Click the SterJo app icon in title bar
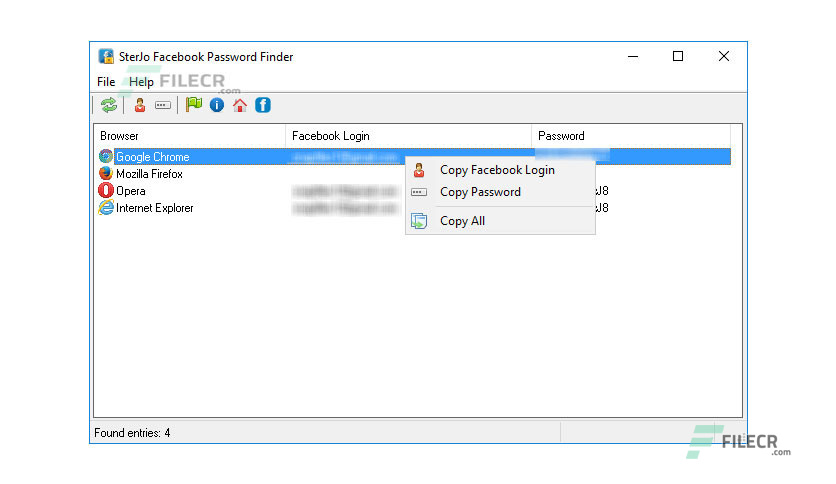 (x=106, y=56)
